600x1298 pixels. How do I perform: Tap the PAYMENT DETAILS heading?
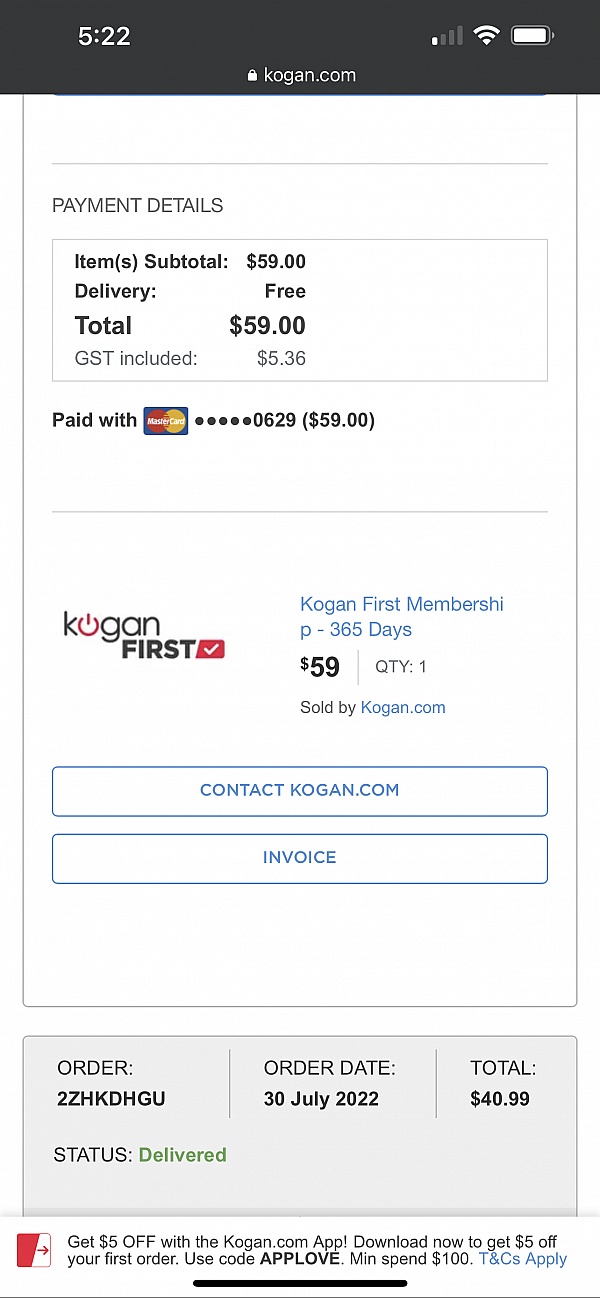point(138,206)
